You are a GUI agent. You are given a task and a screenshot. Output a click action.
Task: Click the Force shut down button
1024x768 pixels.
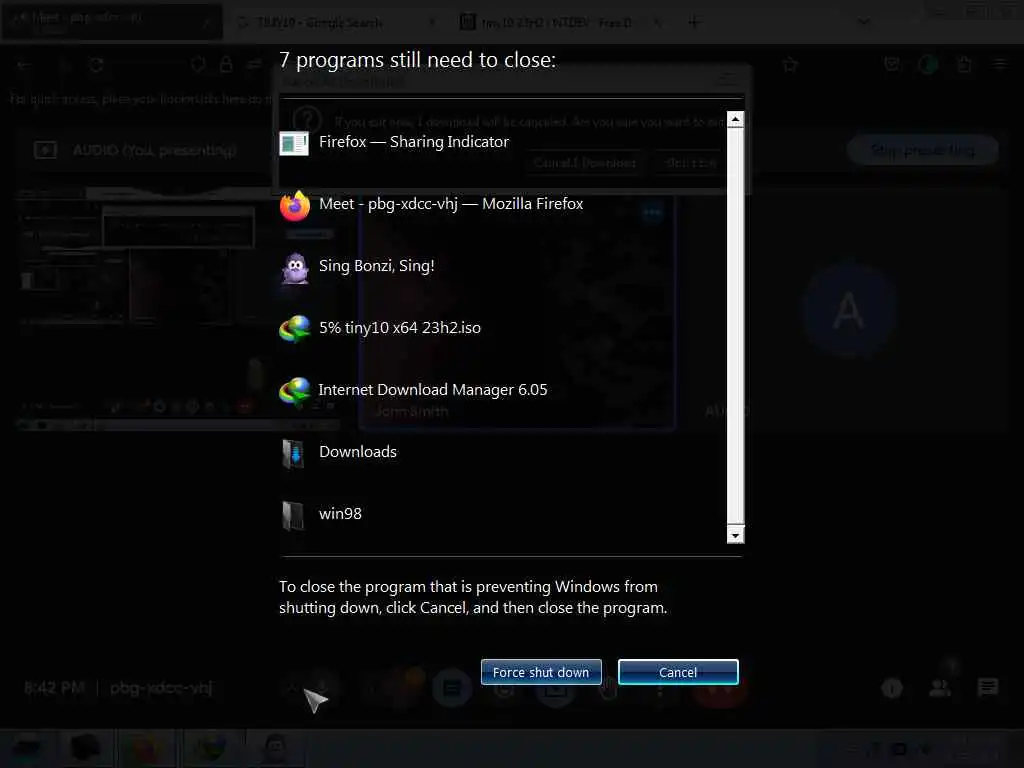(x=541, y=672)
